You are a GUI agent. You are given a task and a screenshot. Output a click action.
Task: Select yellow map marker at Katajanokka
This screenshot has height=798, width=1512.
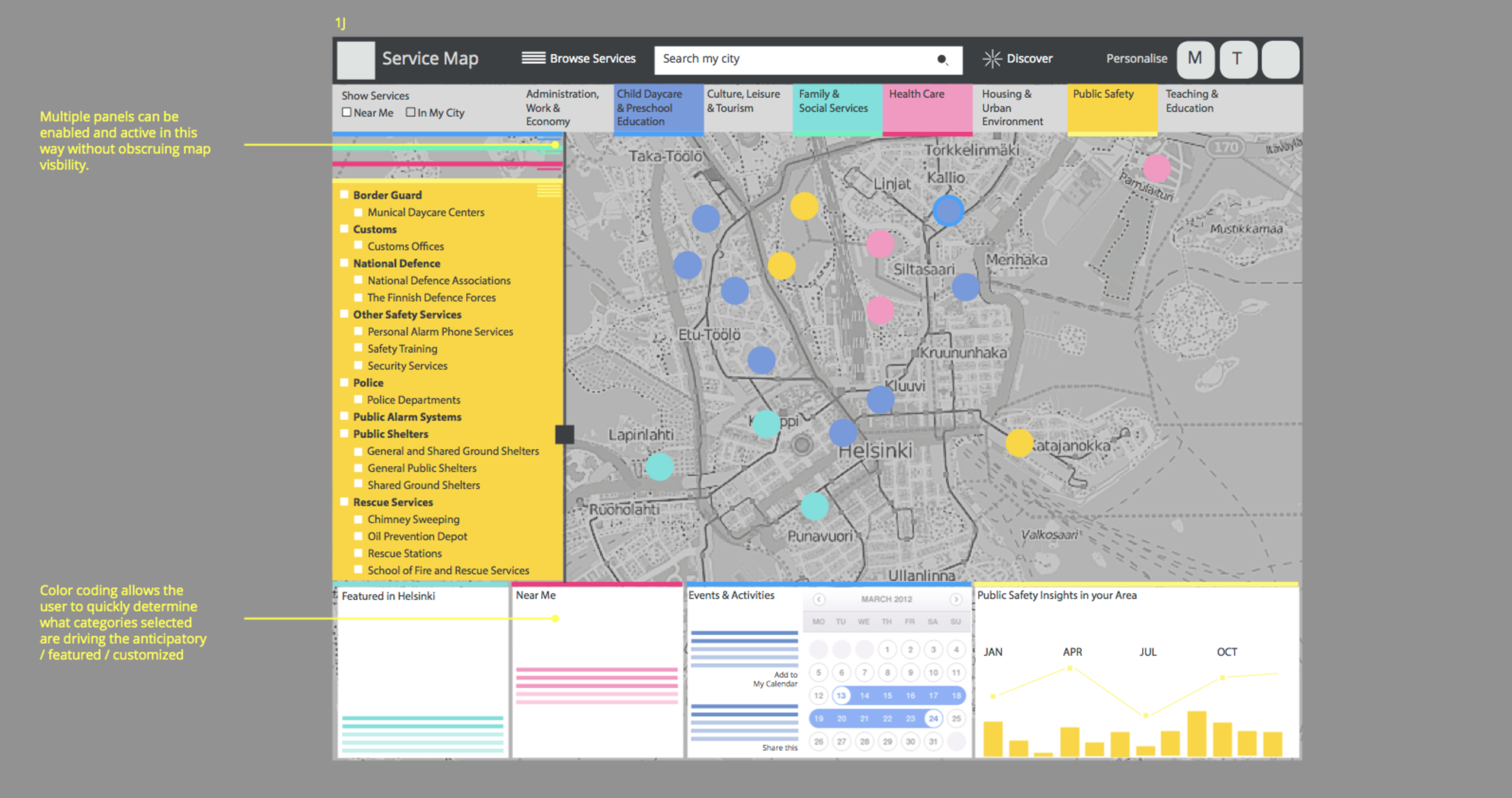[x=1019, y=443]
